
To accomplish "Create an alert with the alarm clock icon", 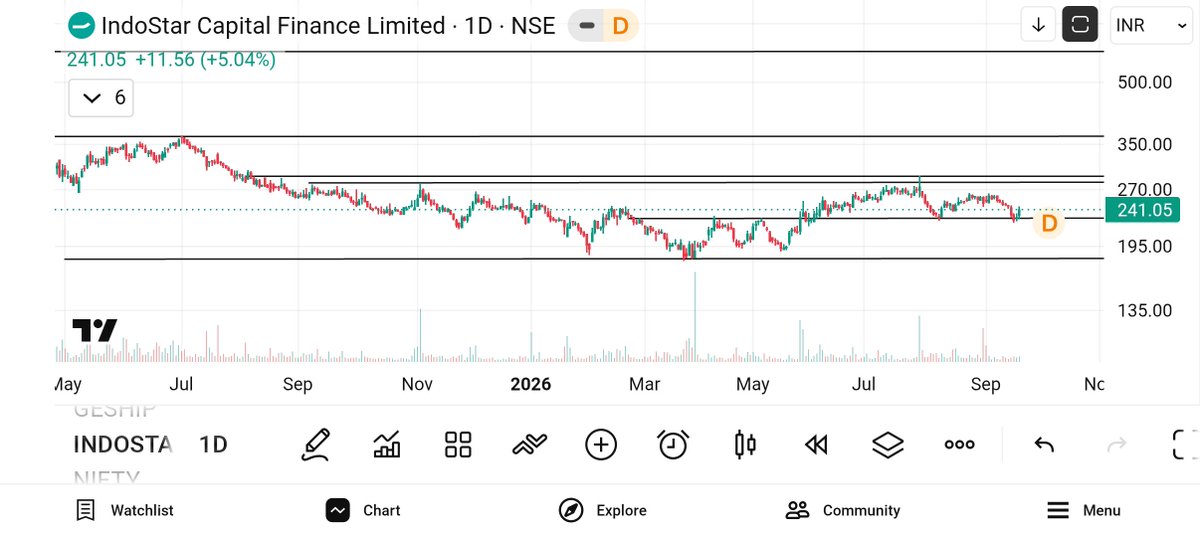I will pos(673,444).
